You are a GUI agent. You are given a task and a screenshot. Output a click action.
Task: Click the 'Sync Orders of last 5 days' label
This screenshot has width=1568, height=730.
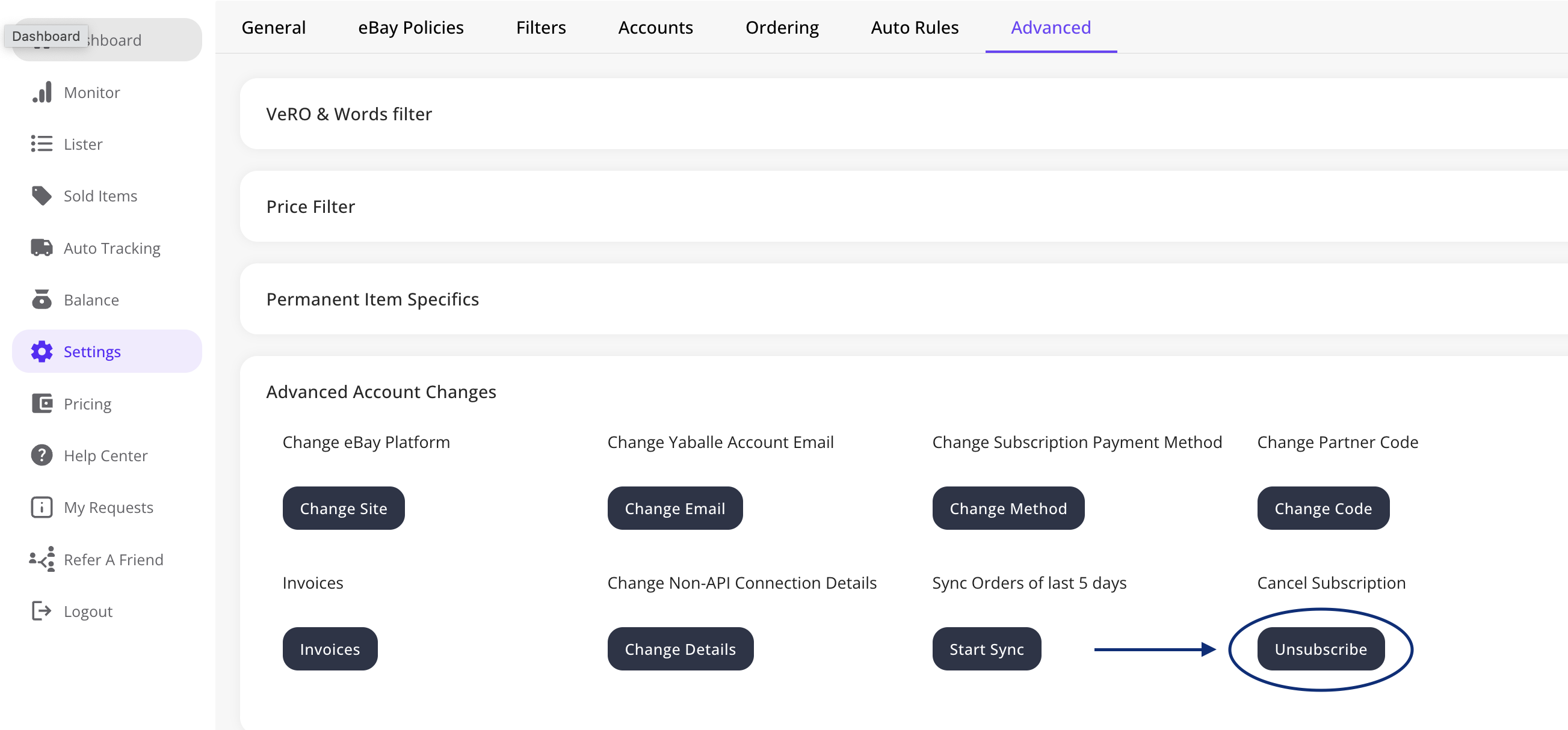[x=1029, y=583]
